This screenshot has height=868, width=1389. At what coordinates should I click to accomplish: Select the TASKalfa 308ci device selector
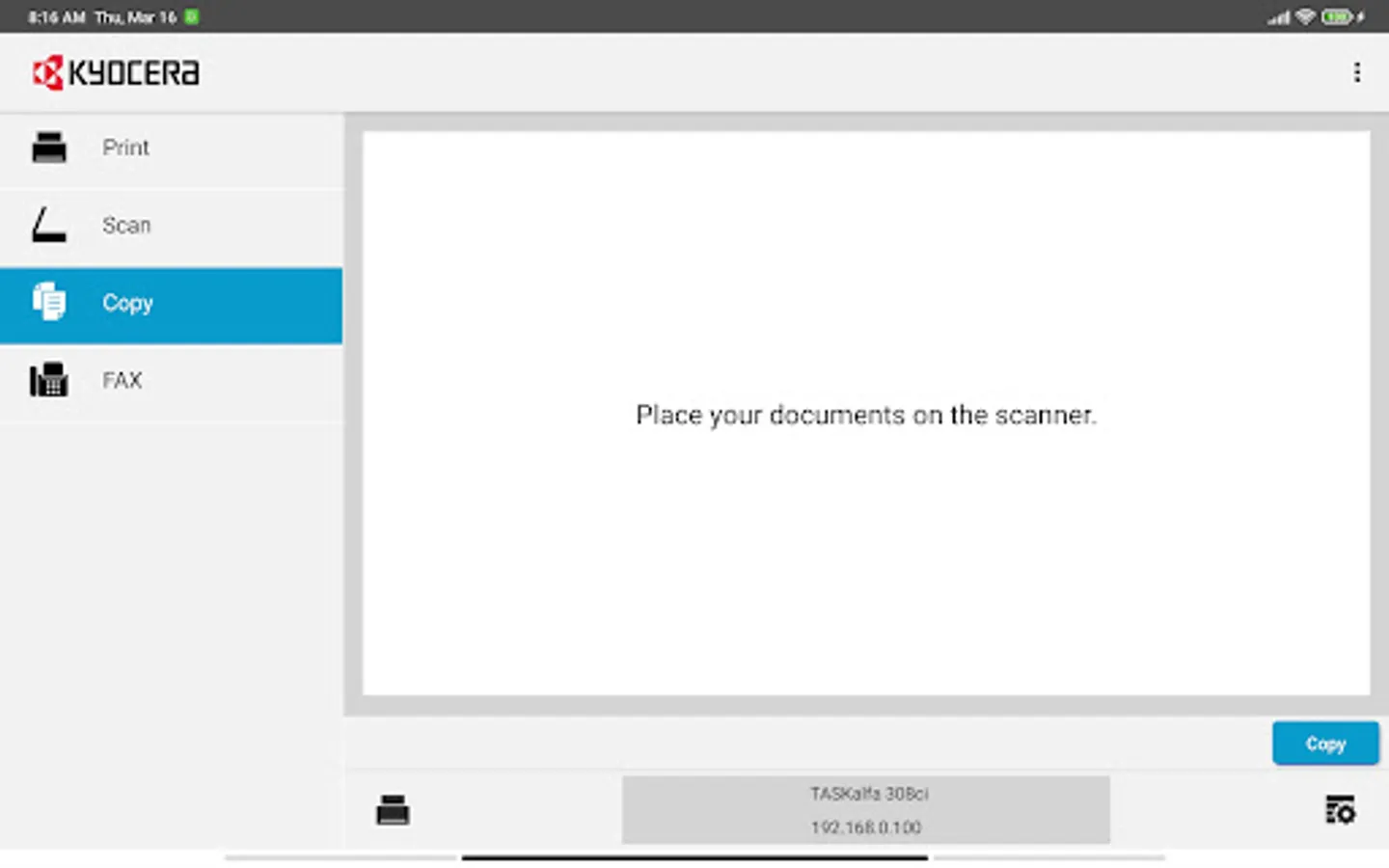click(x=866, y=810)
